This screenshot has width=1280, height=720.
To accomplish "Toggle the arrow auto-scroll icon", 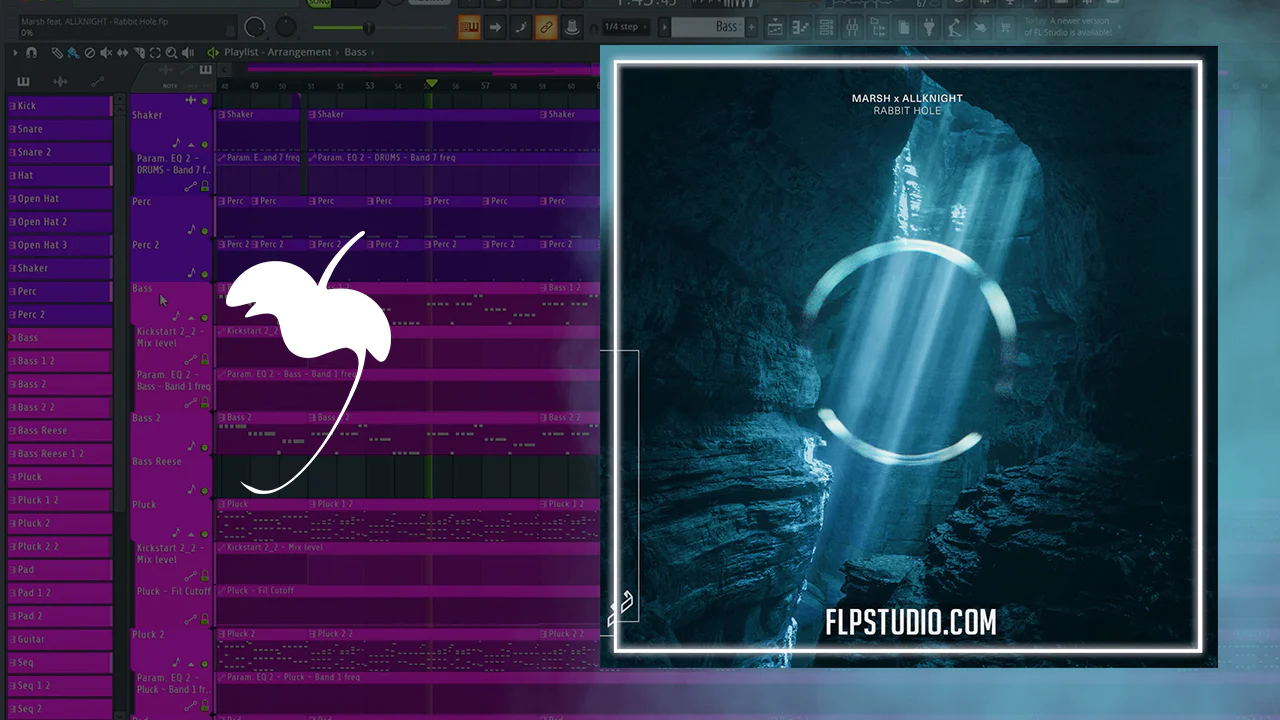I will point(495,27).
